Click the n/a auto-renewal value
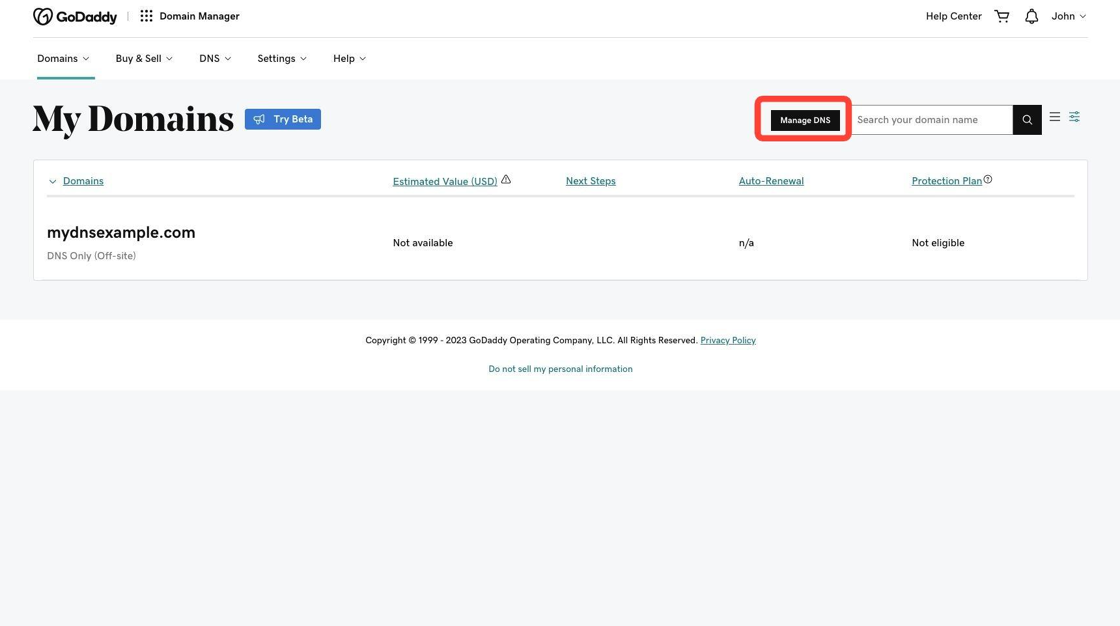Screen dimensions: 1120x626 point(746,243)
